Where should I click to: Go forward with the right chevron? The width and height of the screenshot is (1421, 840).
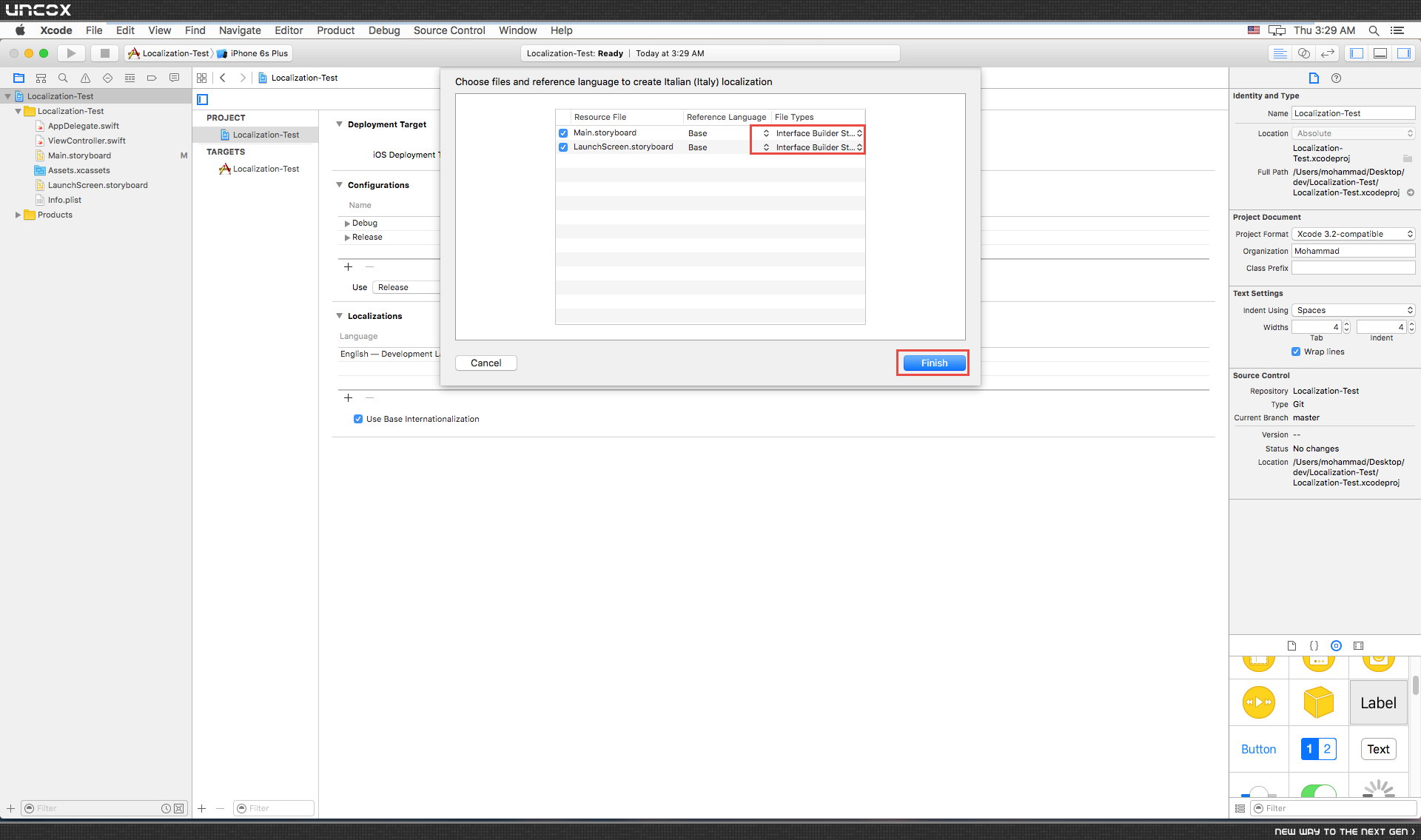(242, 78)
